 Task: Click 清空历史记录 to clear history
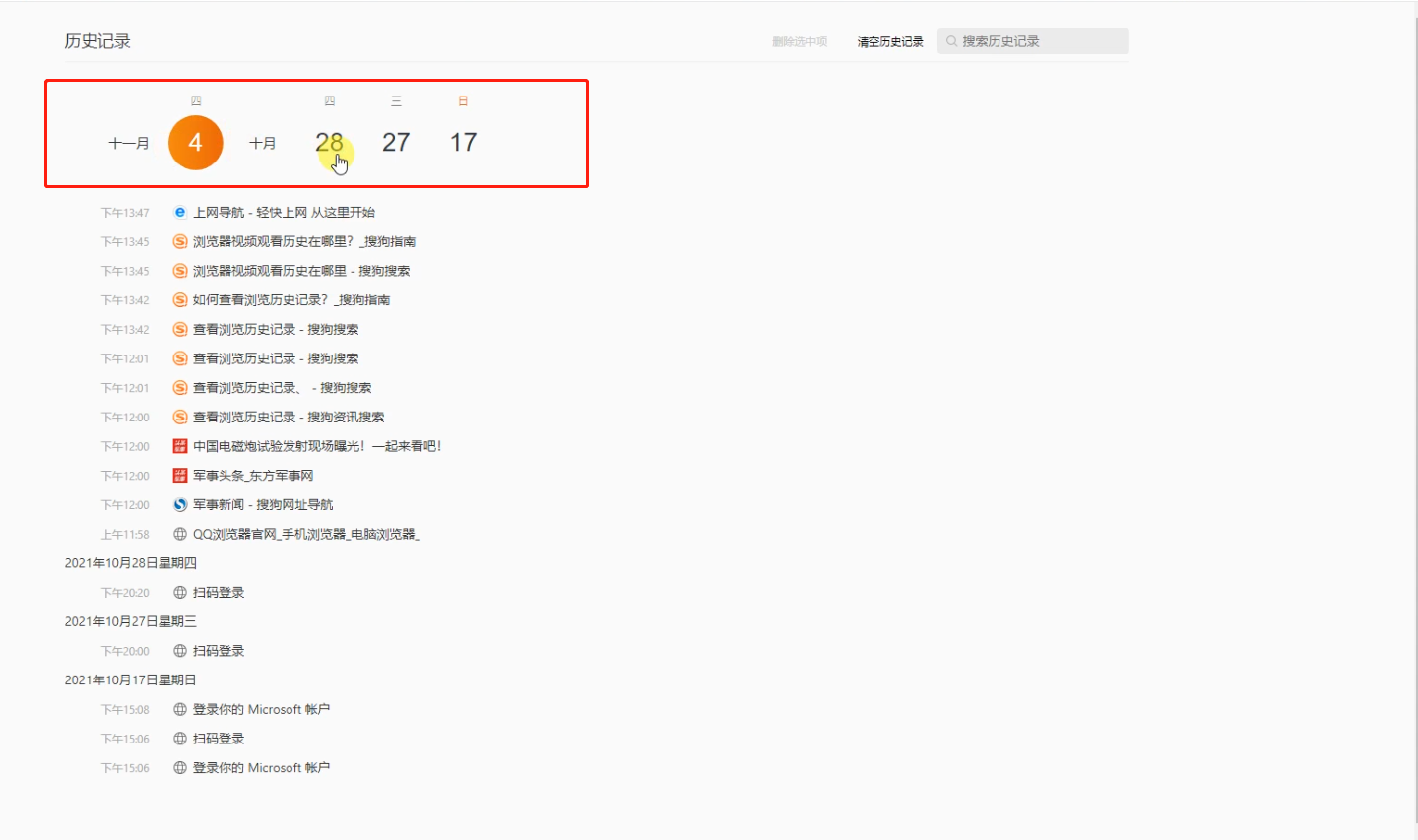coord(890,42)
